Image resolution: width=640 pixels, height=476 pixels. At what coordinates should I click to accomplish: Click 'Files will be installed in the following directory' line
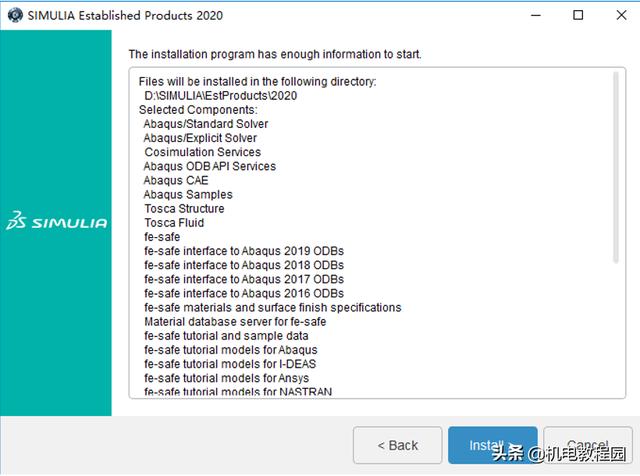258,82
